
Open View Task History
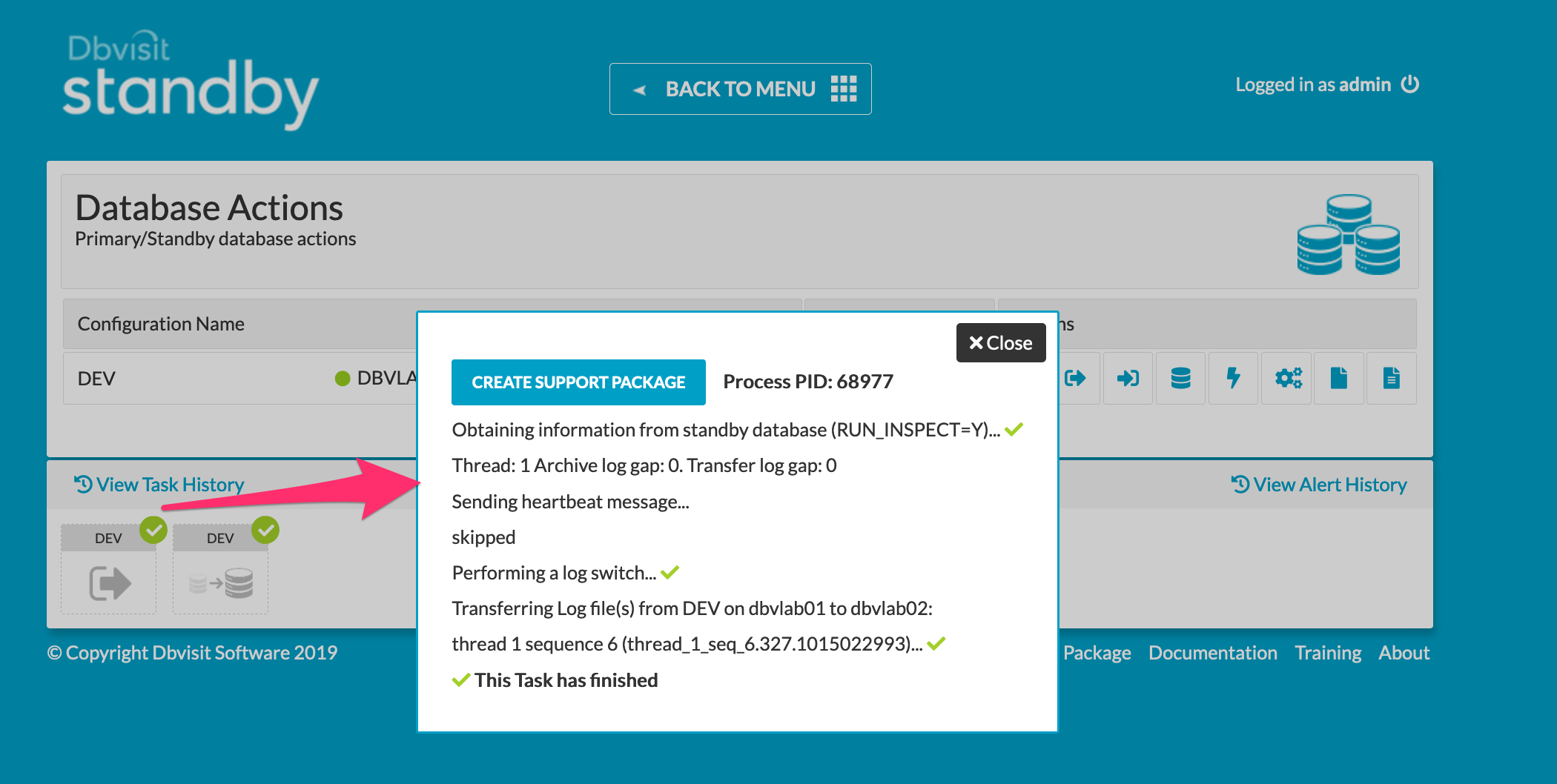[159, 485]
